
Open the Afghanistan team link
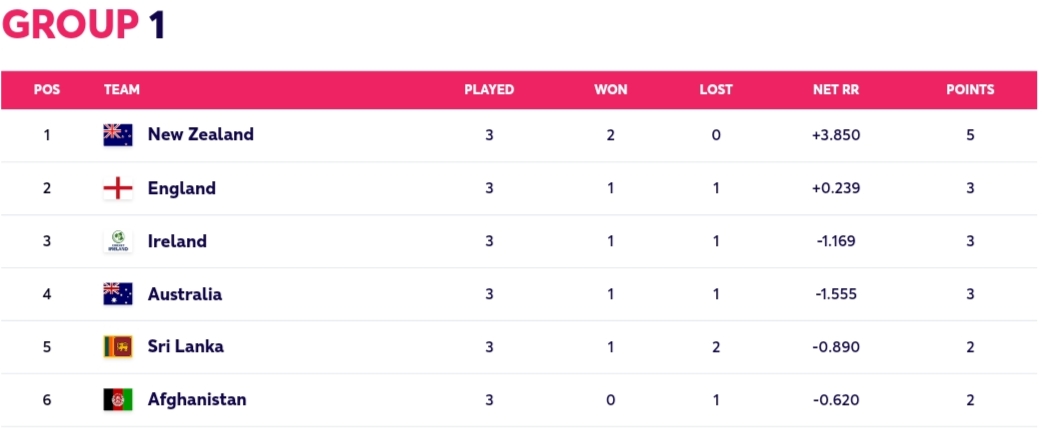tap(197, 399)
